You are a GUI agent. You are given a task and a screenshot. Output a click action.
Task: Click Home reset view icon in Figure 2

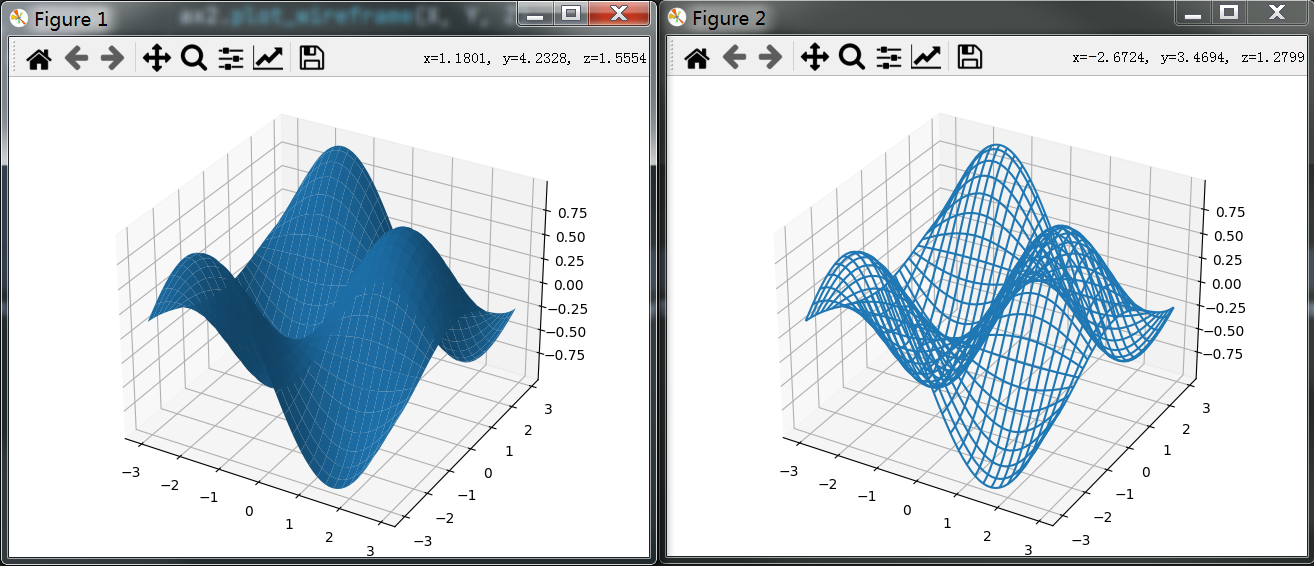click(697, 59)
